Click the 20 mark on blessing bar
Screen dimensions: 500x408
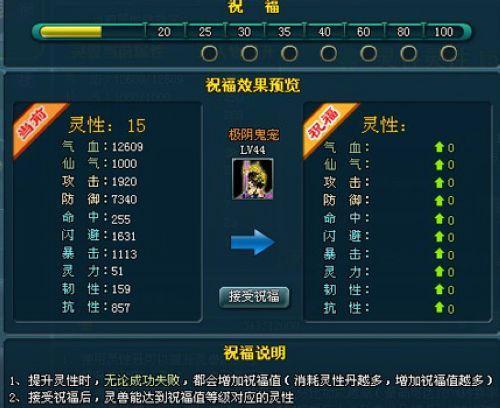pyautogui.click(x=164, y=32)
